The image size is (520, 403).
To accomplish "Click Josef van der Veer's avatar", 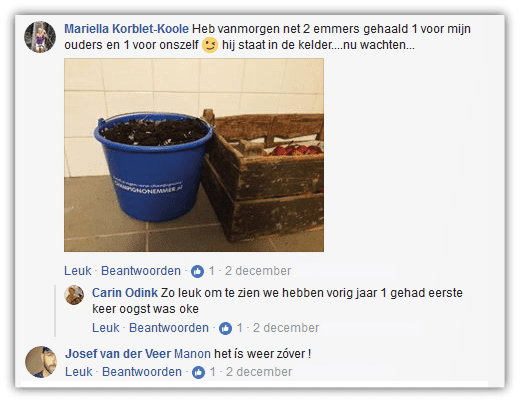I will 41,362.
